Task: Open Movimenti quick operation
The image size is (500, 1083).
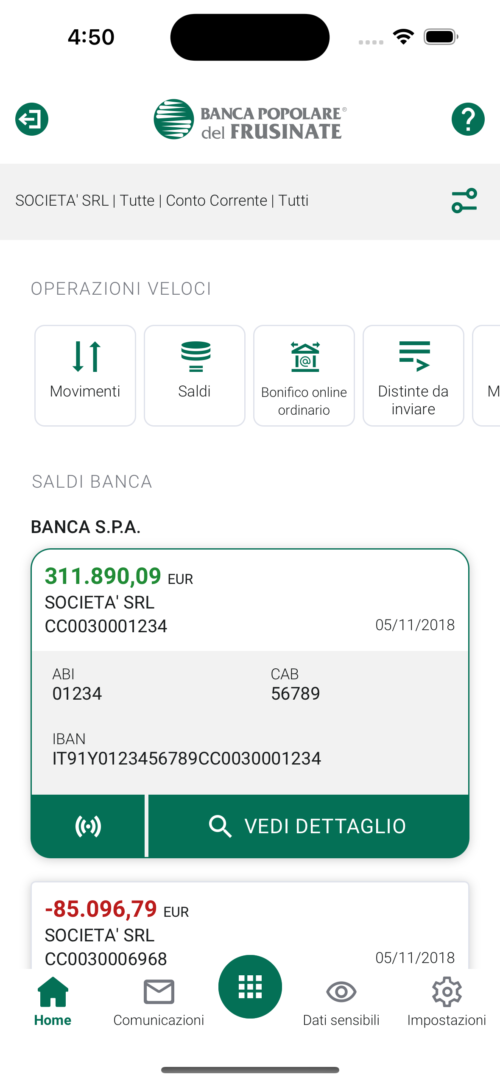Action: click(85, 376)
